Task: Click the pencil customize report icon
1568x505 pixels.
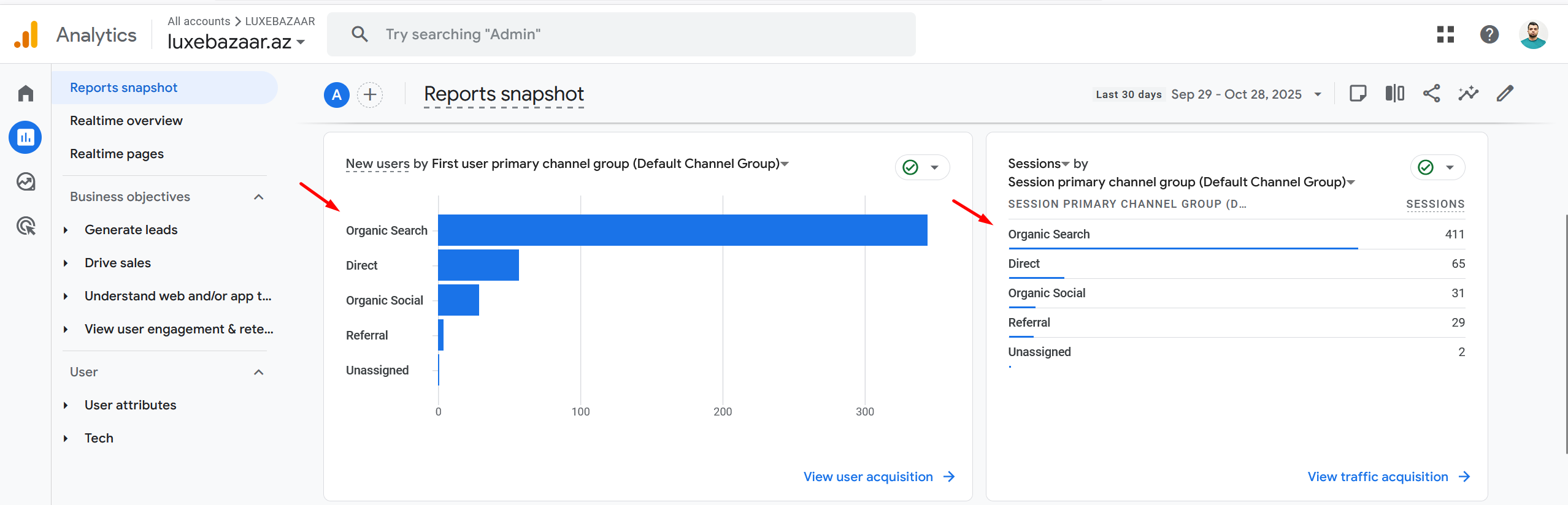Action: [x=1505, y=94]
